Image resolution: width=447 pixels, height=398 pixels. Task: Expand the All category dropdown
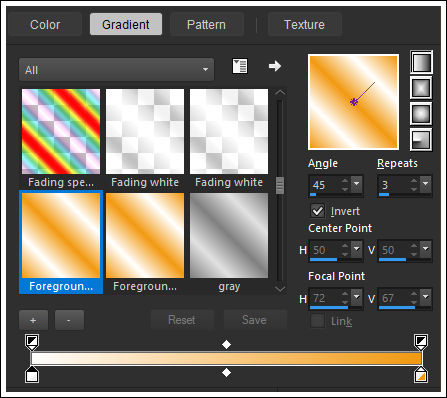click(116, 70)
